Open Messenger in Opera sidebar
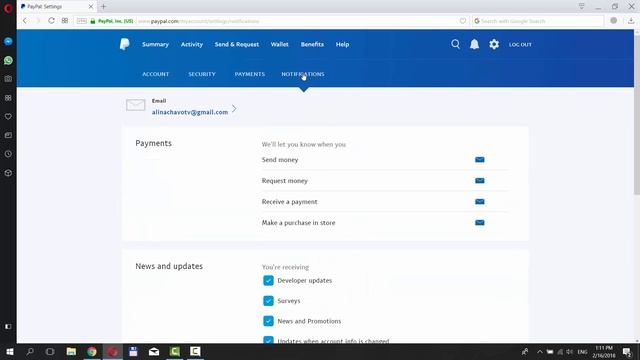 pyautogui.click(x=8, y=42)
